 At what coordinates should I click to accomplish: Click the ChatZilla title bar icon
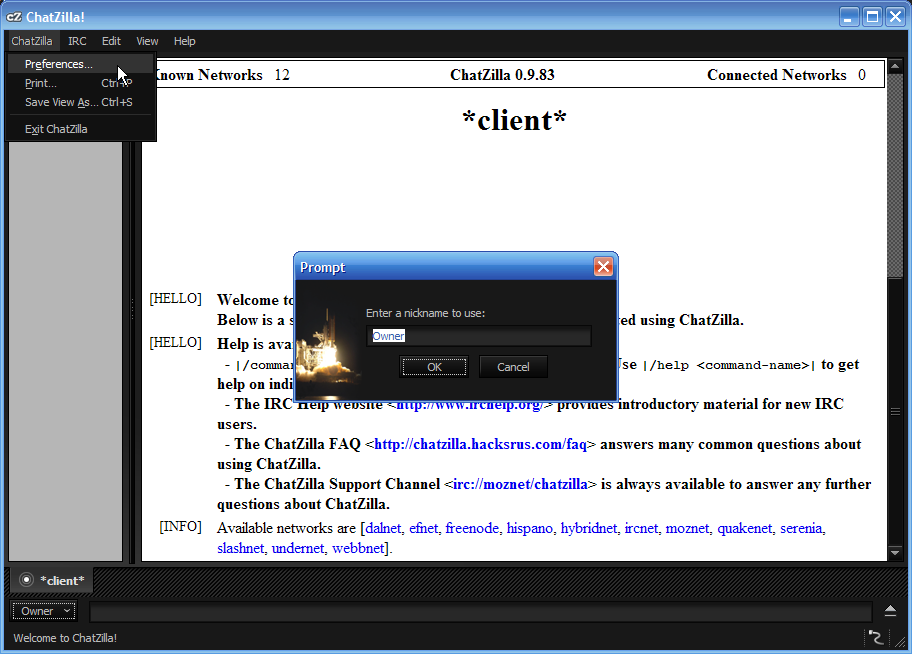coord(14,17)
